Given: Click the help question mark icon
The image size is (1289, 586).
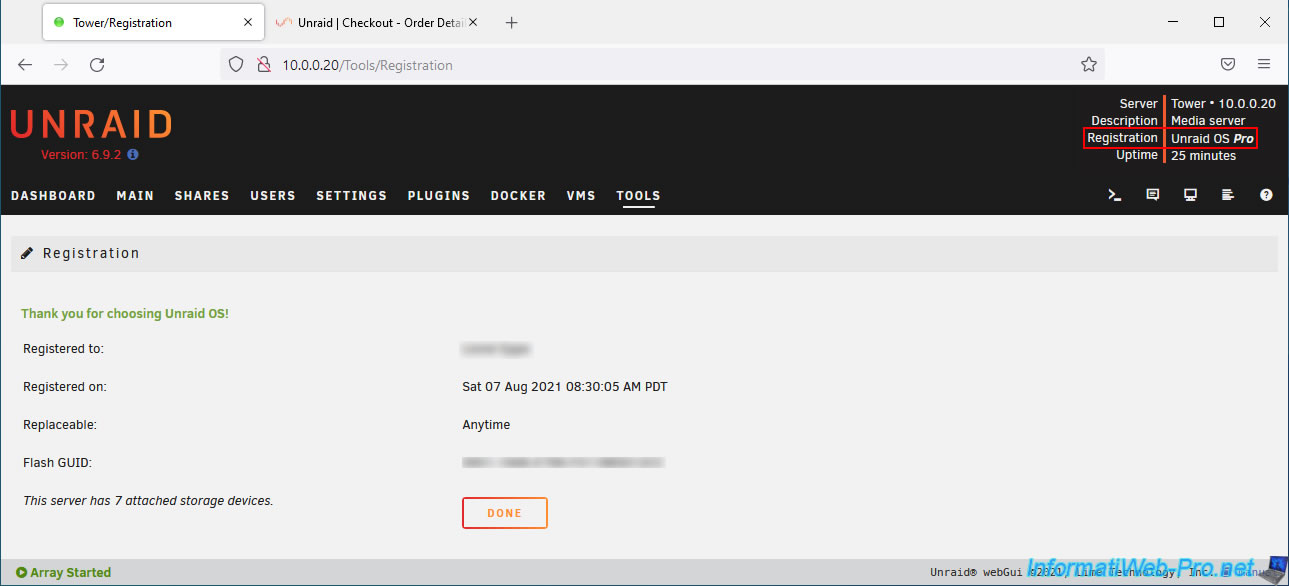Looking at the screenshot, I should [1266, 195].
